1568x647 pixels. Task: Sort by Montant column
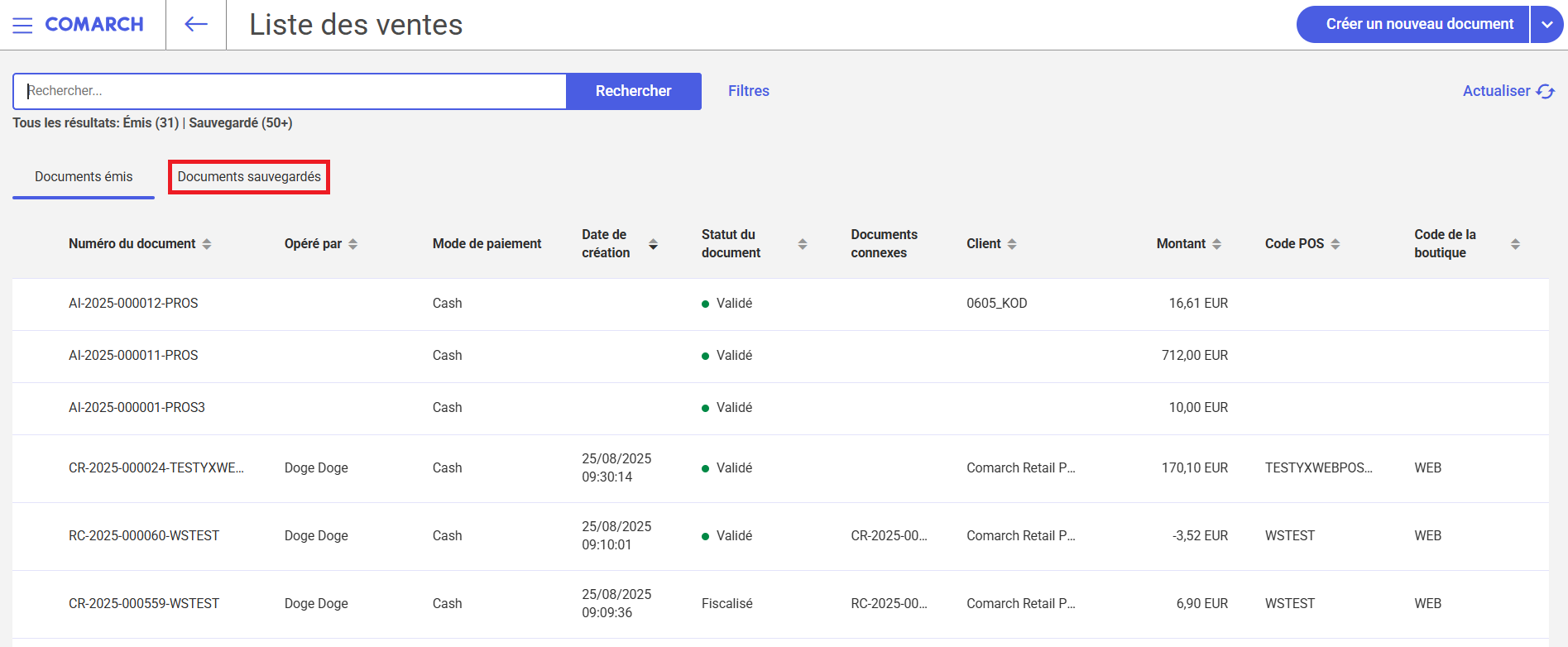[1216, 244]
